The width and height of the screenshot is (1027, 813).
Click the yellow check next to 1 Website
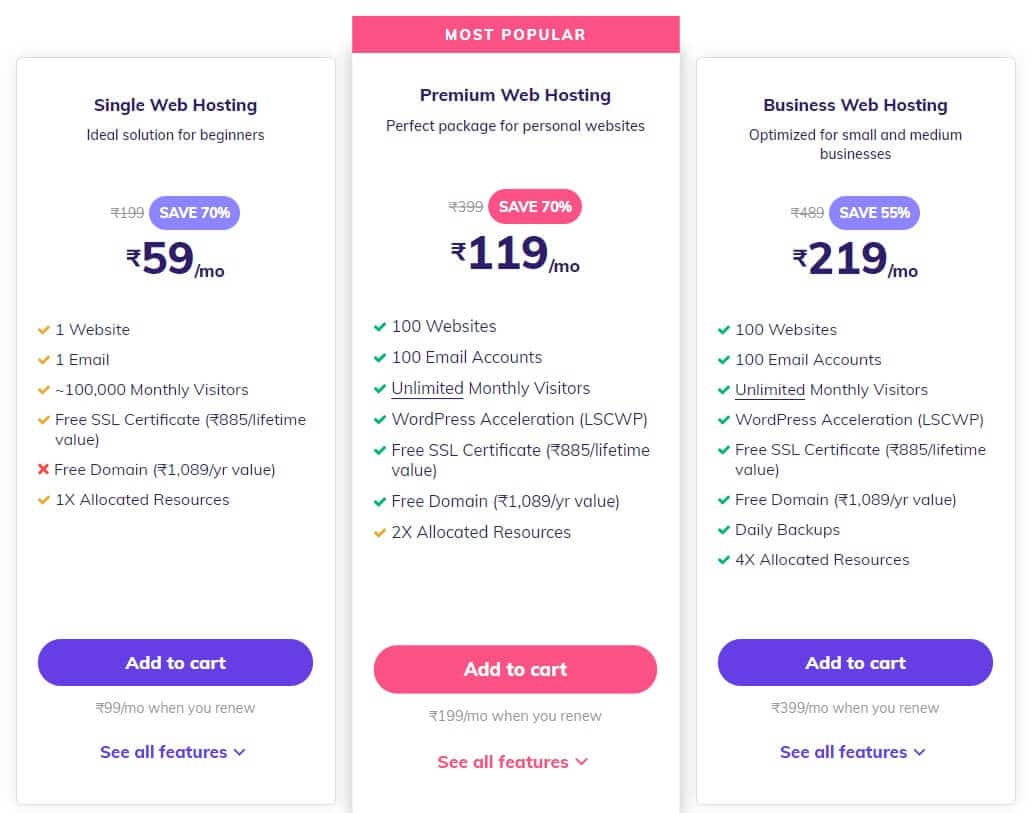(x=44, y=330)
